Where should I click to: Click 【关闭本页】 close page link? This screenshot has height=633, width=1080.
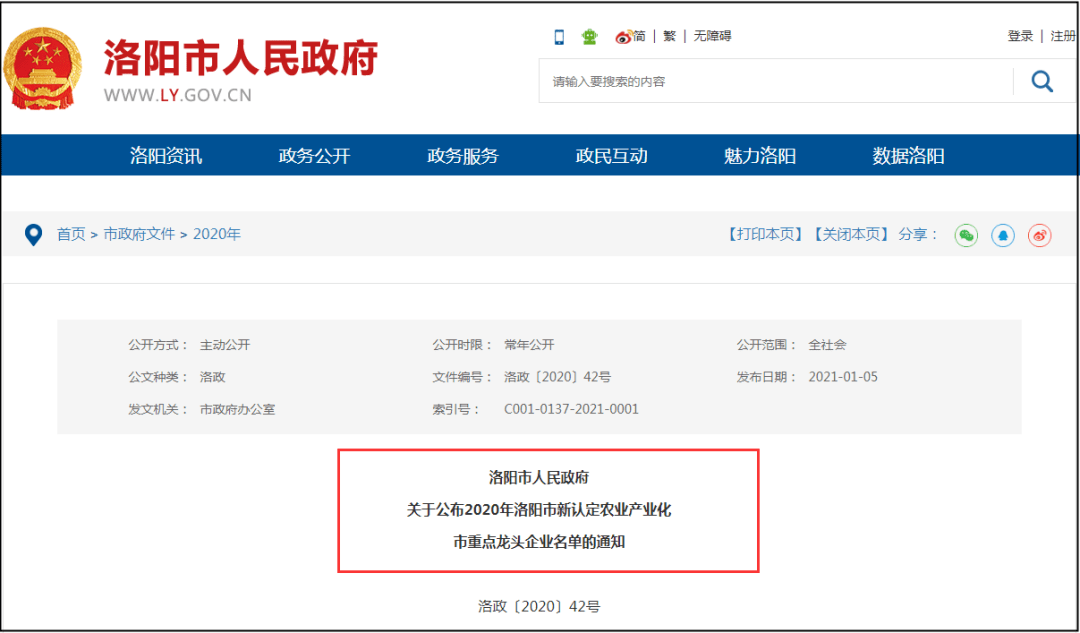(850, 234)
